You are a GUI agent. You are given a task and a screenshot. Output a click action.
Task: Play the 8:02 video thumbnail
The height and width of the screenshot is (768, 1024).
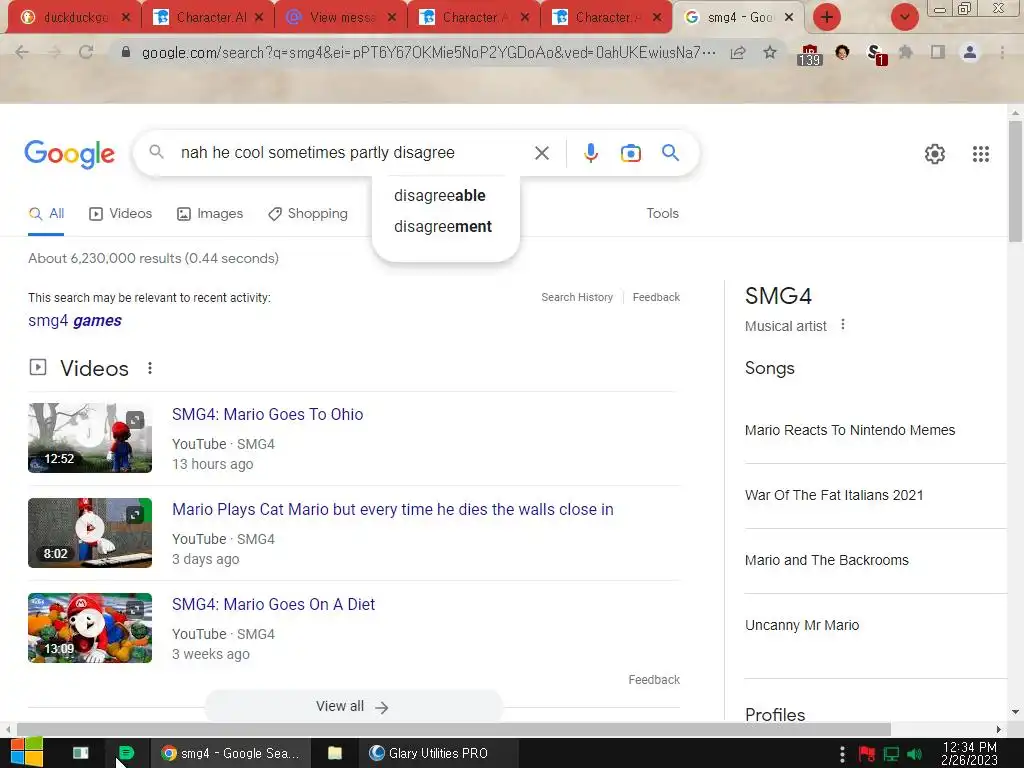tap(90, 533)
